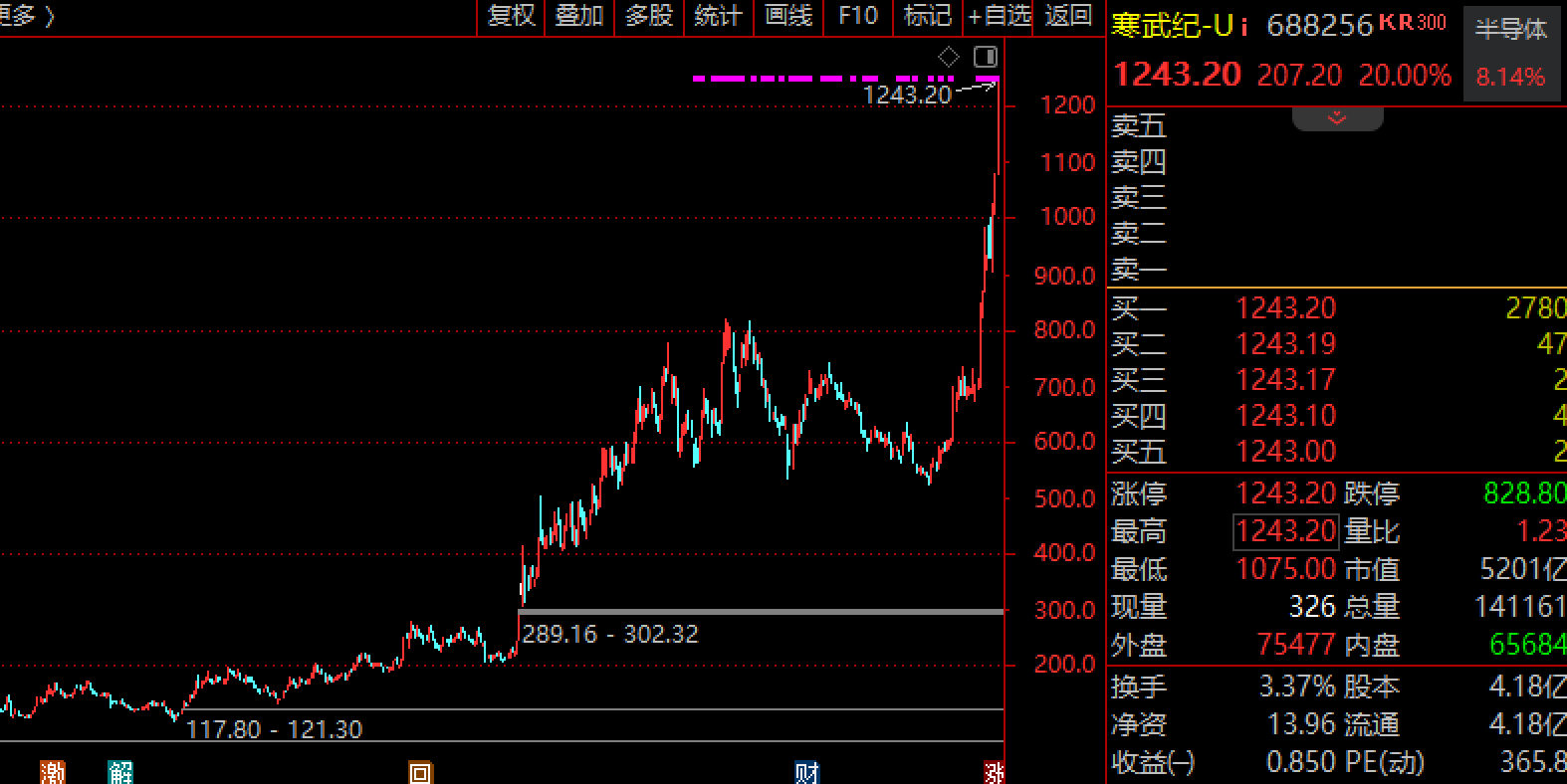This screenshot has height=784, width=1567.
Task: Click the change percentage 20.00%
Action: point(1405,76)
